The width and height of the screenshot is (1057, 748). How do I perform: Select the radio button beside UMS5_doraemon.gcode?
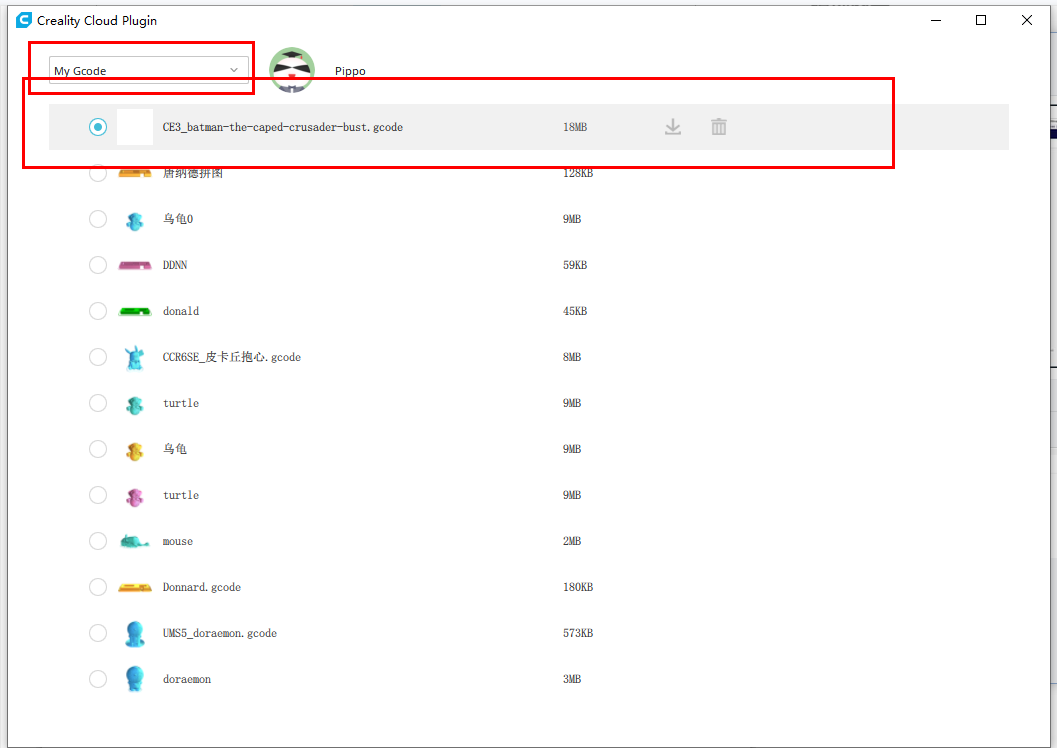point(97,632)
